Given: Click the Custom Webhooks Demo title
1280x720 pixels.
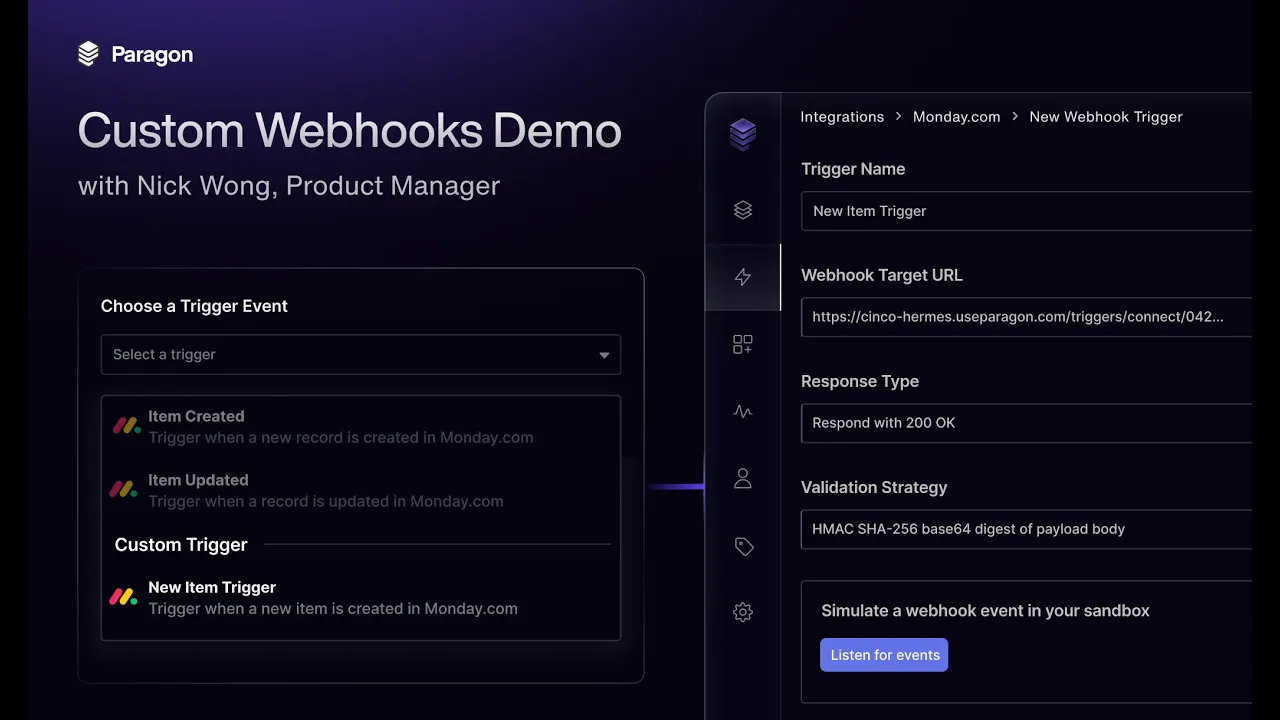Looking at the screenshot, I should coord(350,131).
